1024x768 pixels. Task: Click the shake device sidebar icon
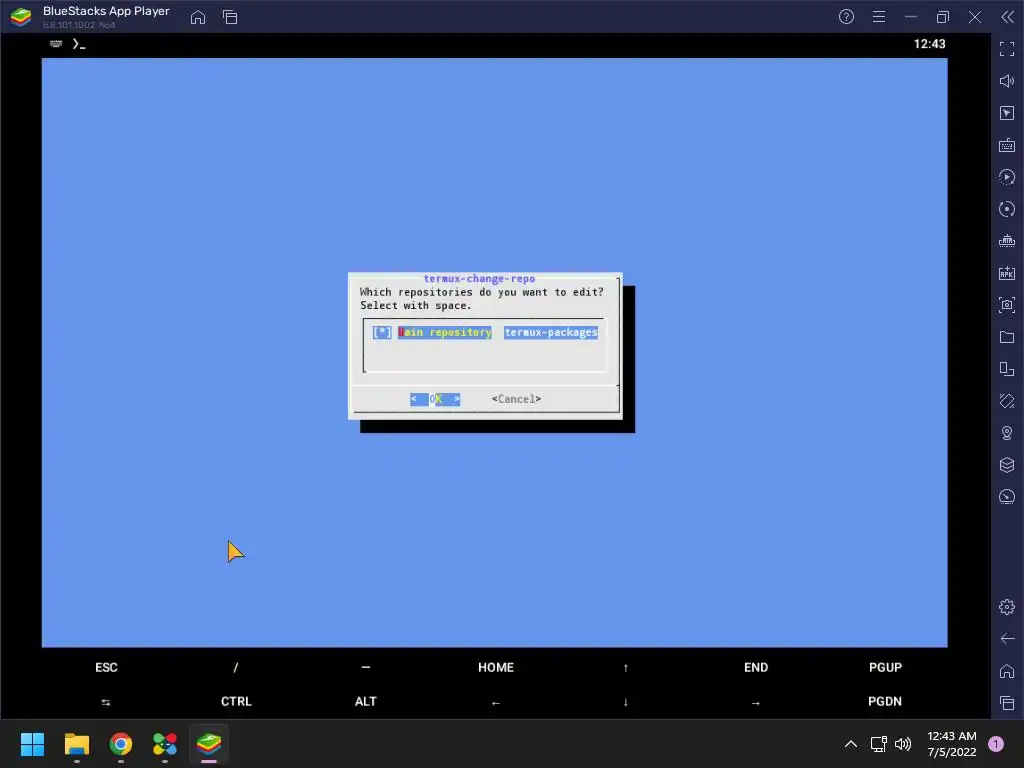point(1007,400)
